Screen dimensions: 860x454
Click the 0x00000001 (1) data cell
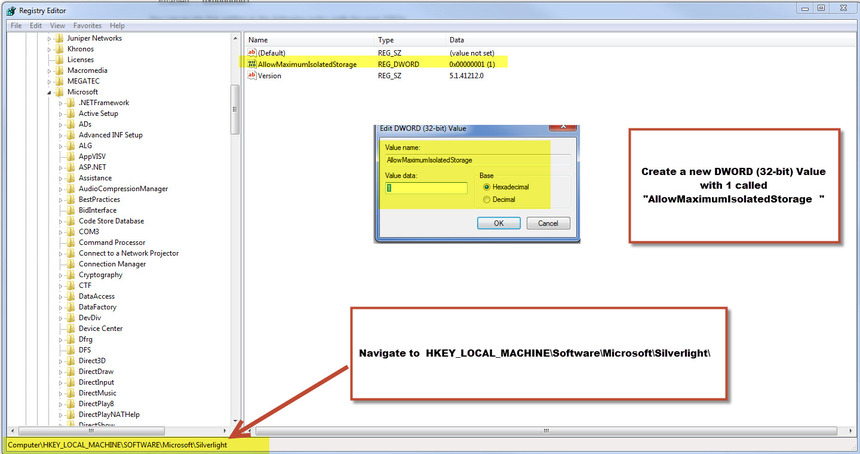(472, 64)
